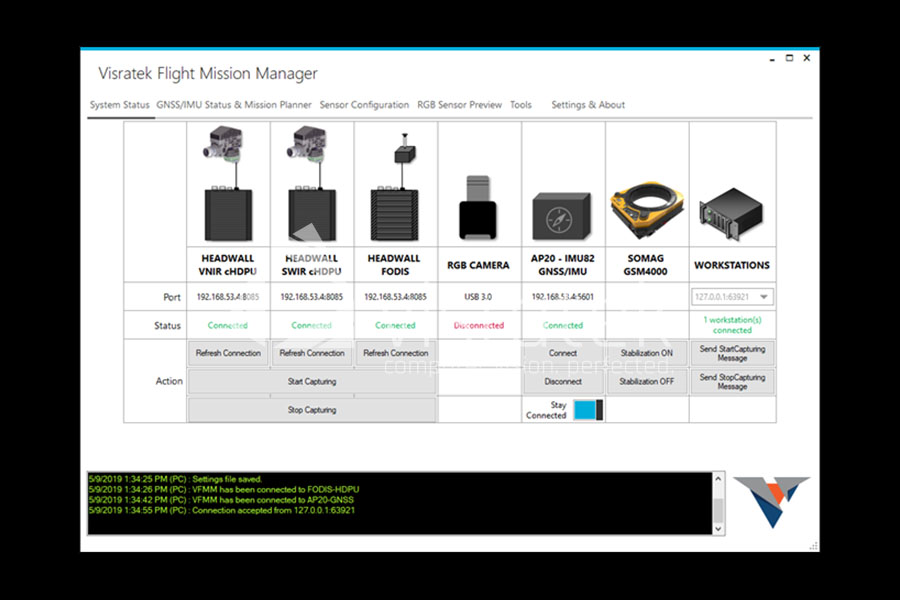
Task: Open the Sensor Configuration tab
Action: click(x=364, y=105)
